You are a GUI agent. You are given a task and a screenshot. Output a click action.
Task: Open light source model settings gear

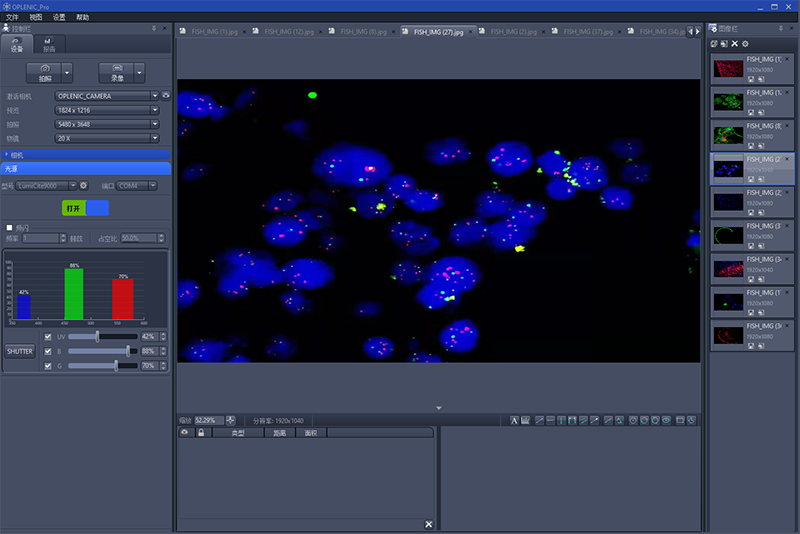coord(84,186)
